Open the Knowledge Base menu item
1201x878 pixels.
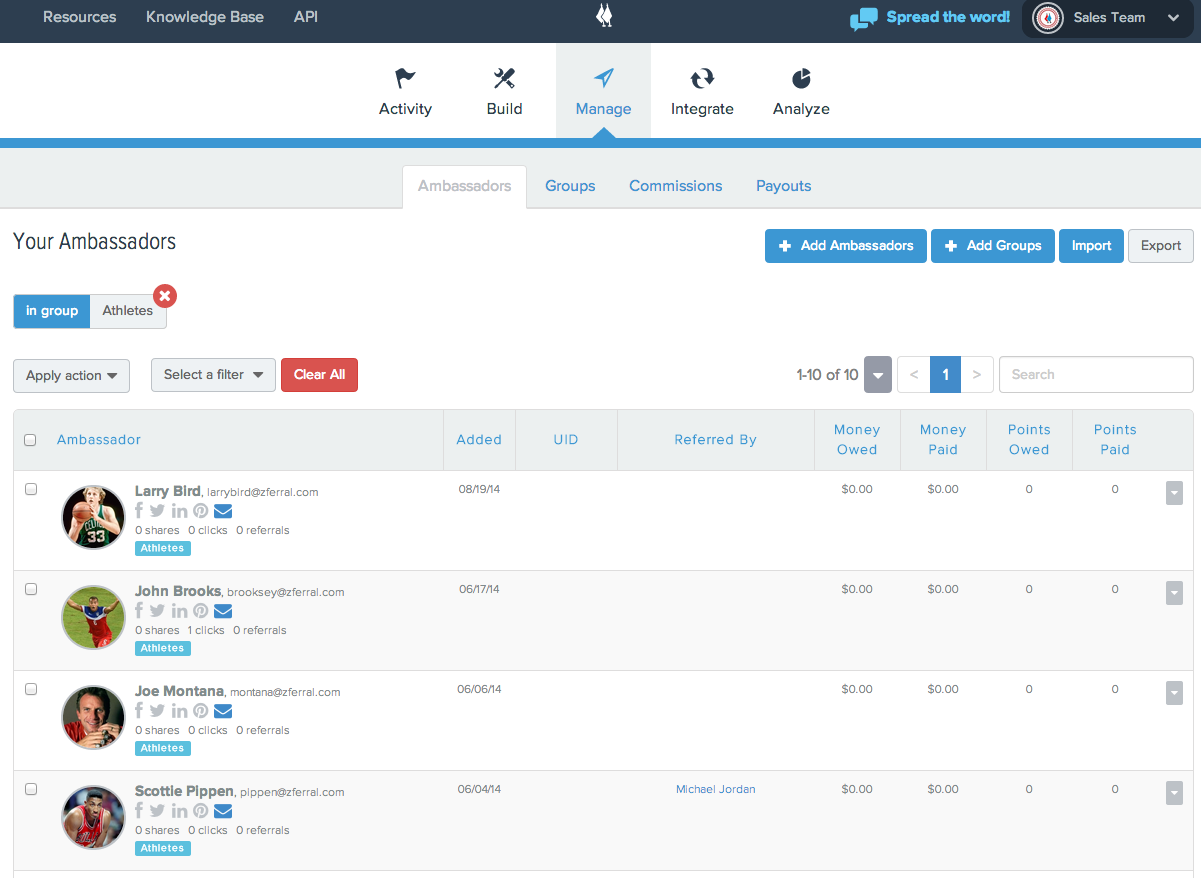[205, 17]
